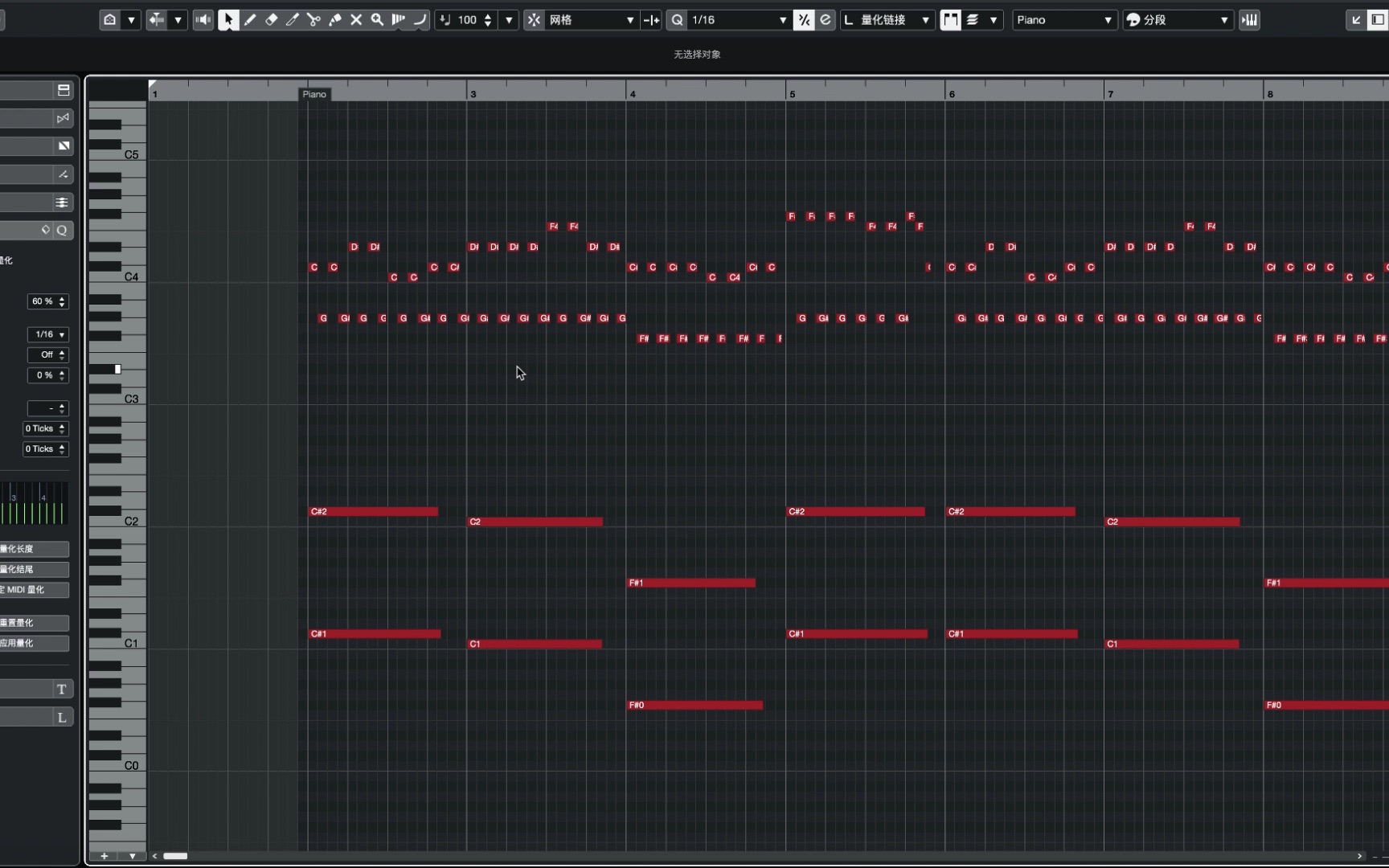Click the Piano part label on the ruler
1389x868 pixels.
tap(314, 94)
